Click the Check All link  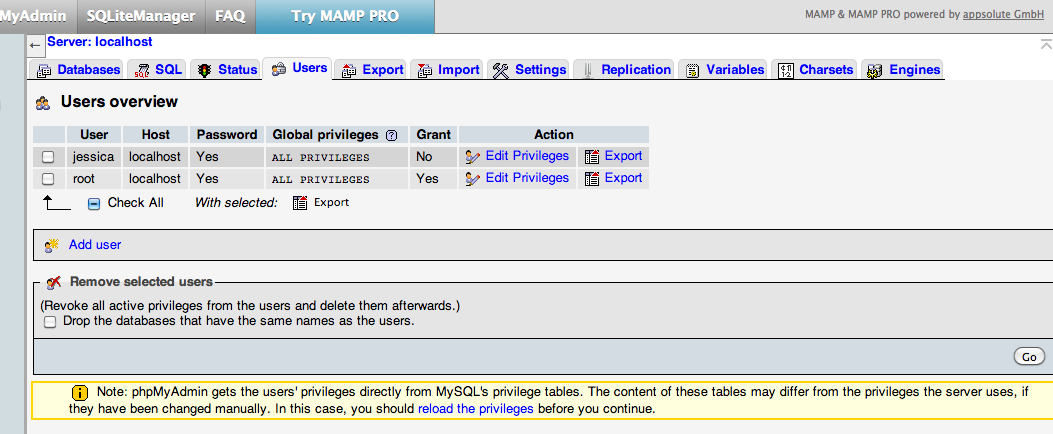point(136,203)
